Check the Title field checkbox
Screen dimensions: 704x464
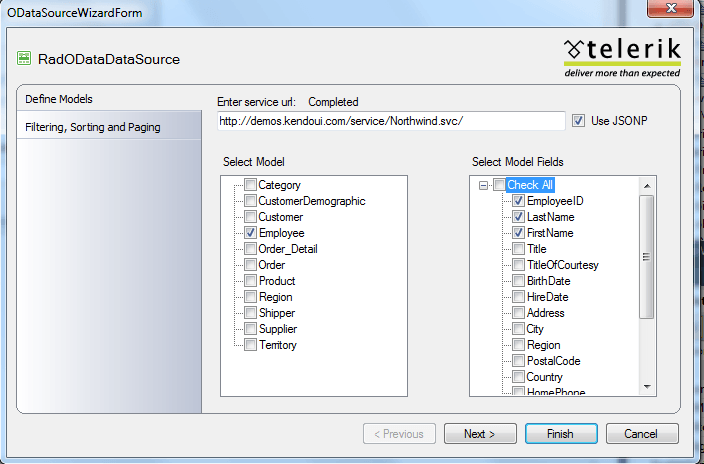[518, 249]
